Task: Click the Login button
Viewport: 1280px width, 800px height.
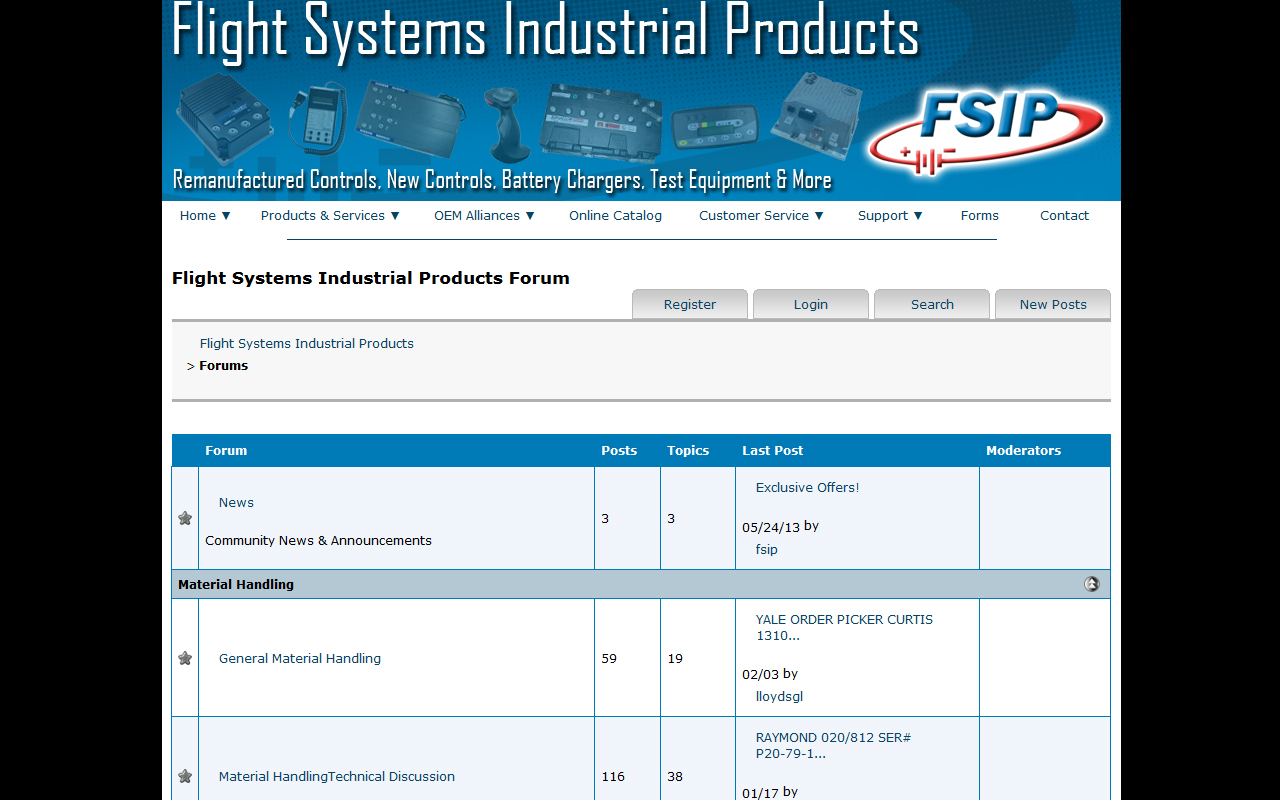Action: point(810,304)
